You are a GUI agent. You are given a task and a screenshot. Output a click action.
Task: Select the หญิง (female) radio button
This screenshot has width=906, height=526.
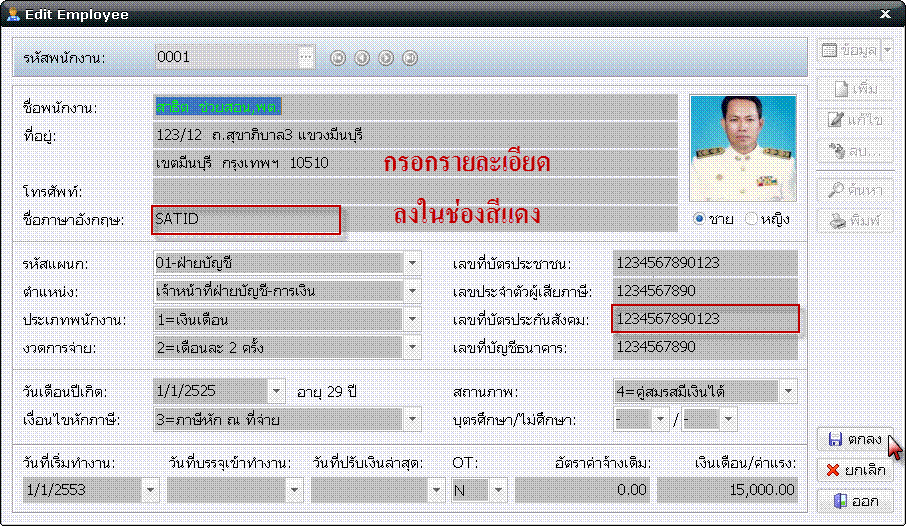click(x=751, y=220)
